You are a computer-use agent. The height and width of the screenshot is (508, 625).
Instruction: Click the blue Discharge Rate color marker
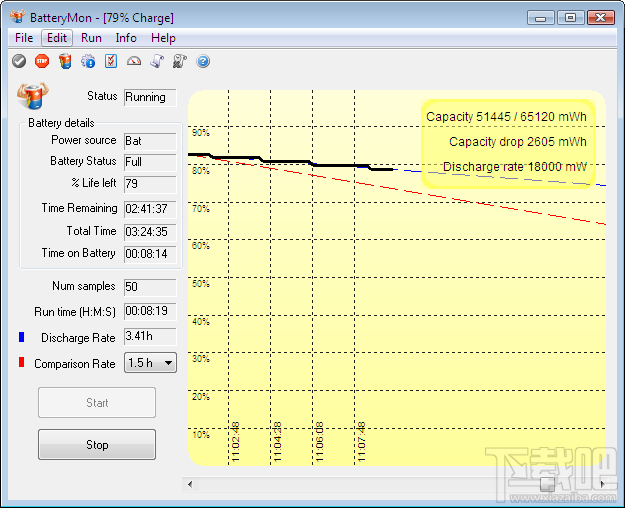(x=22, y=337)
